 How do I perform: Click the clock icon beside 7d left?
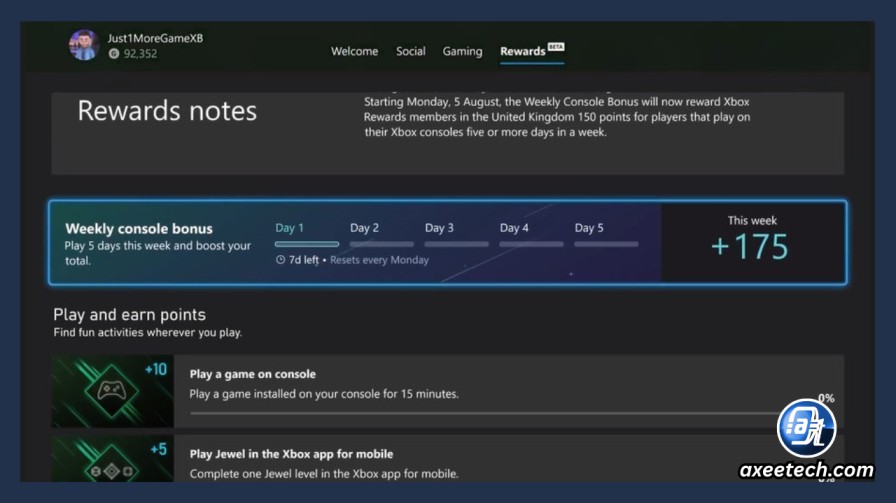(280, 260)
